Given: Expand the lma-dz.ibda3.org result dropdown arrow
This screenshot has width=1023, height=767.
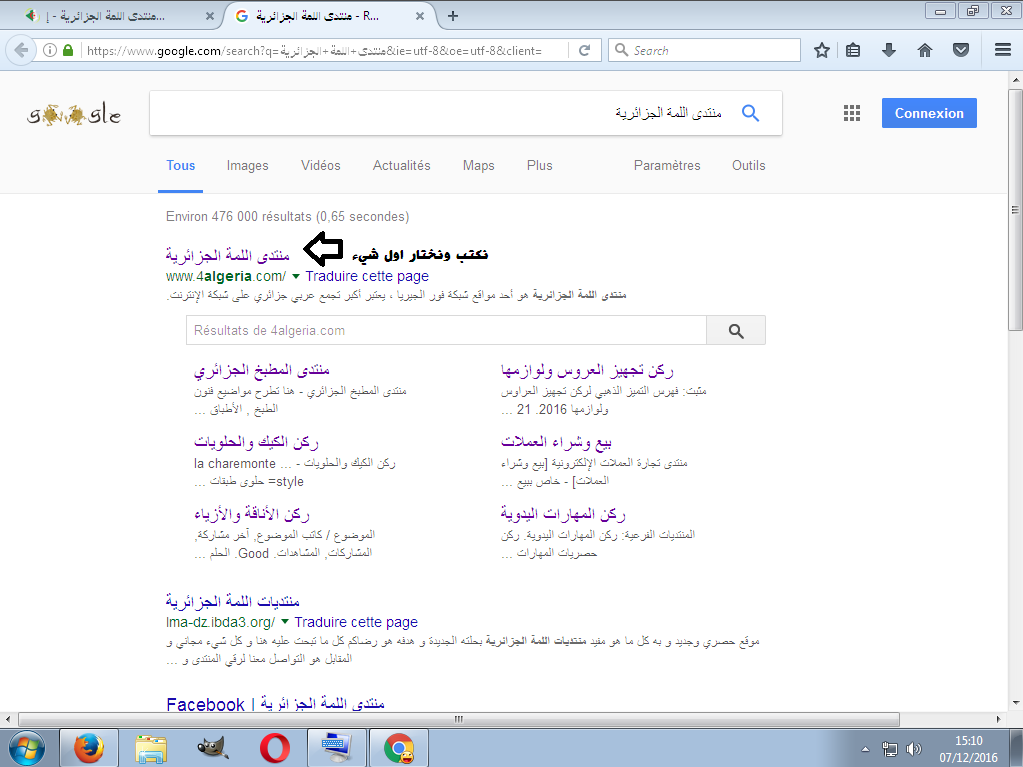Looking at the screenshot, I should pyautogui.click(x=285, y=623).
